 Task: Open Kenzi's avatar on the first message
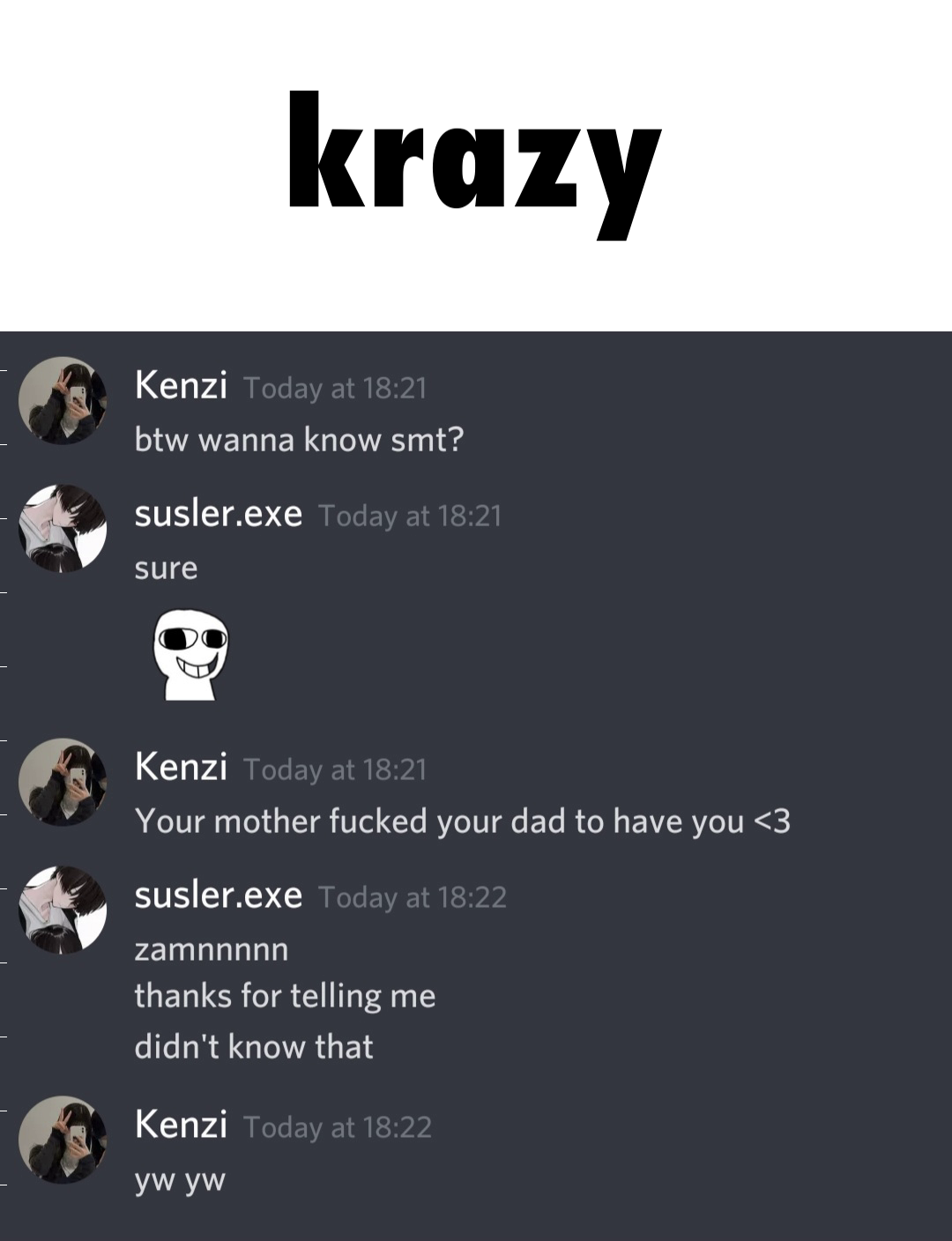pos(63,400)
